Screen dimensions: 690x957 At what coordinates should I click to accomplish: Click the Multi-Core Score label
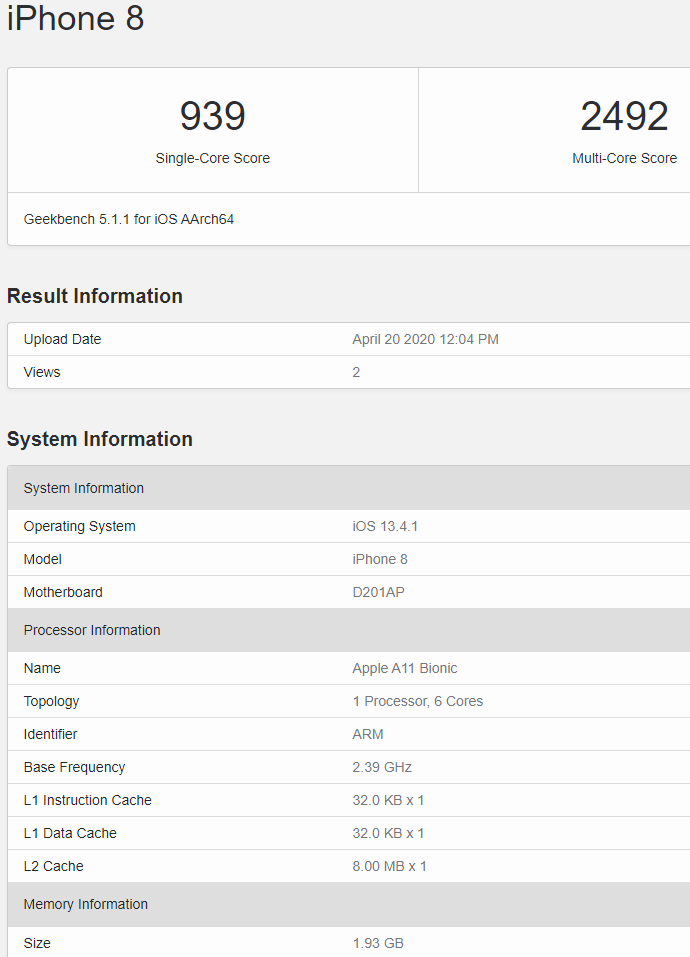coord(624,158)
